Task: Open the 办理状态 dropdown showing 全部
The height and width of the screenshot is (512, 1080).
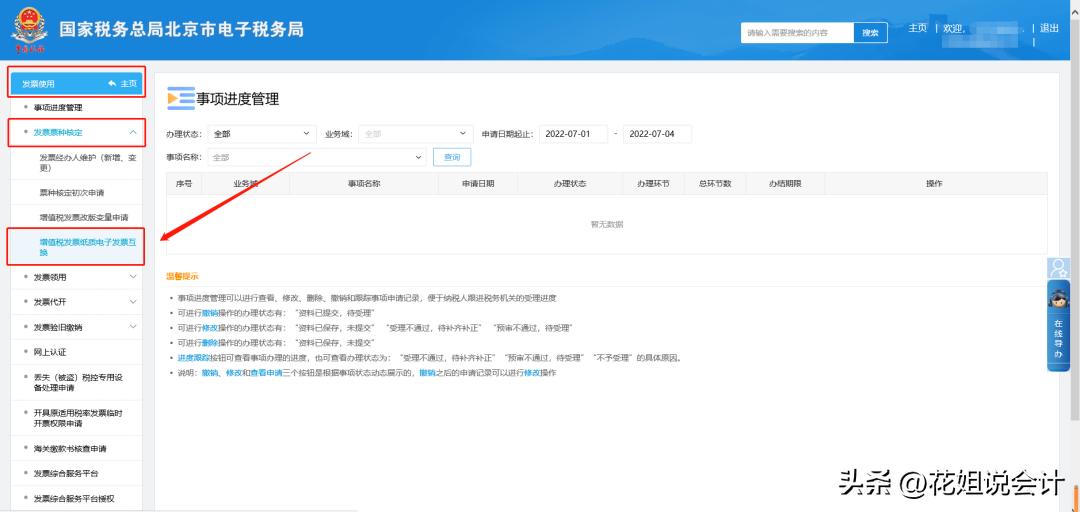Action: pos(262,134)
